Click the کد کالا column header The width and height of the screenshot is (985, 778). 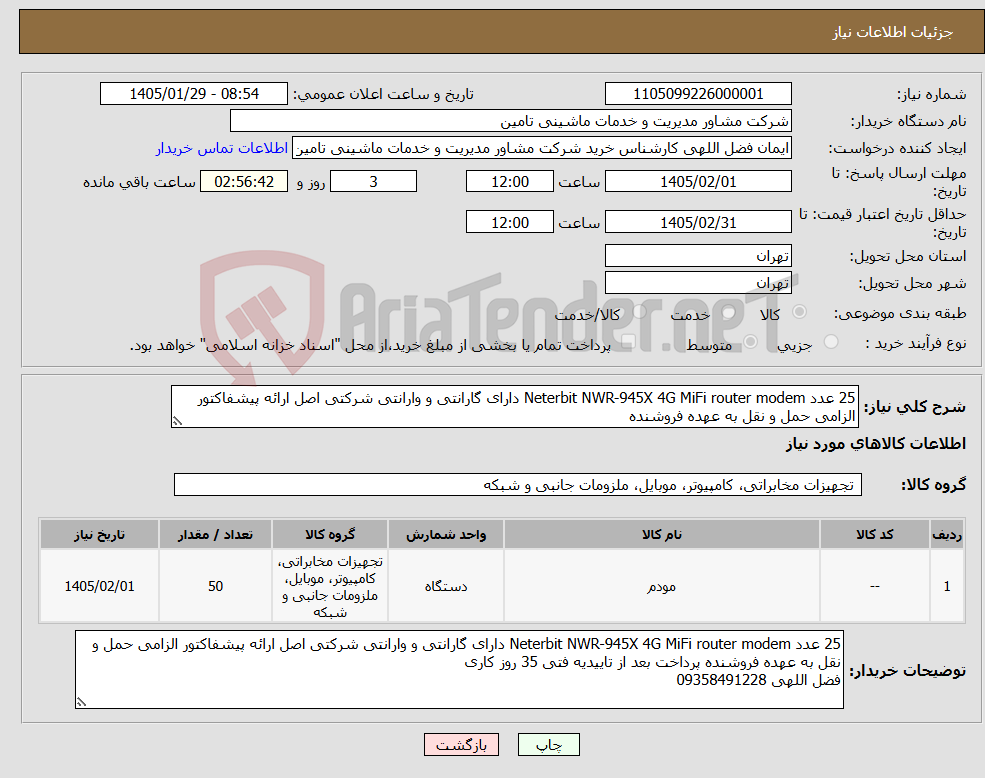pyautogui.click(x=874, y=534)
